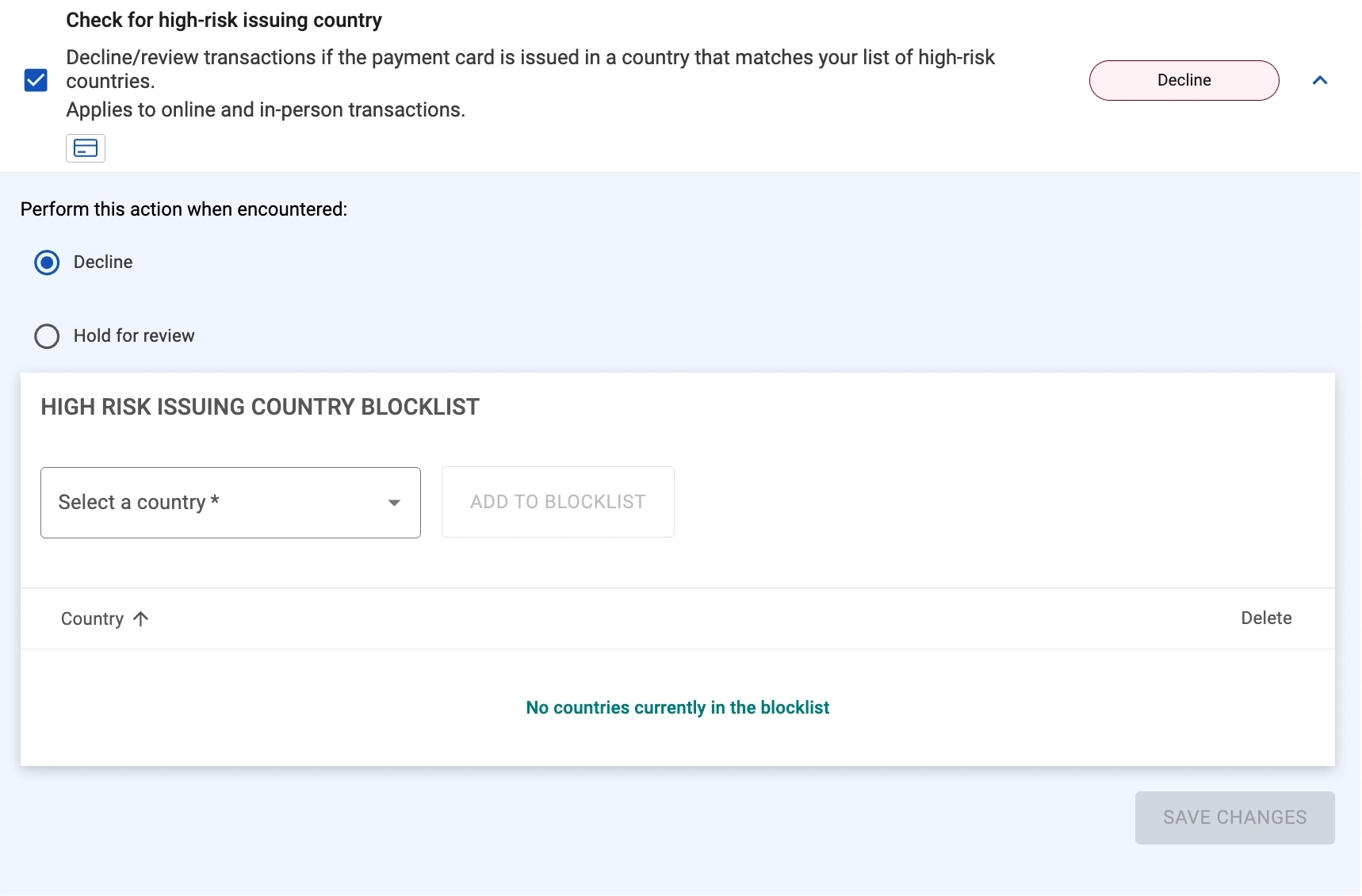Click the payment card icon under the rule description

pyautogui.click(x=86, y=148)
